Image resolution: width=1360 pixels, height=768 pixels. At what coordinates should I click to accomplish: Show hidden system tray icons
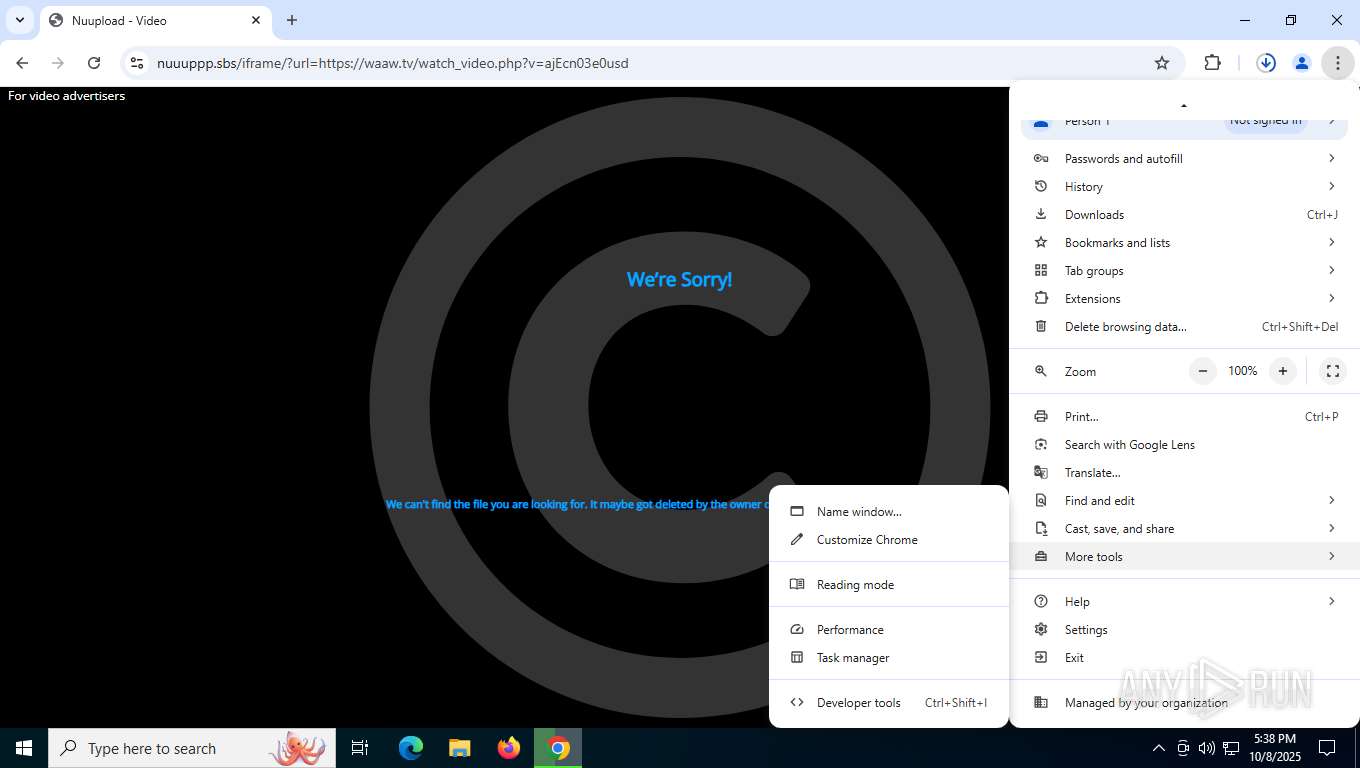click(1159, 748)
